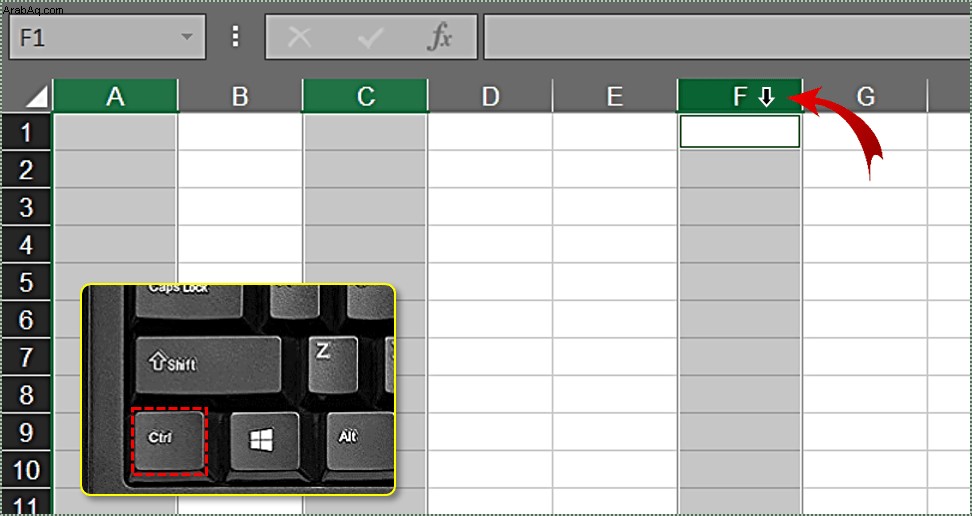The image size is (972, 516).
Task: Select column C header
Action: click(x=365, y=96)
